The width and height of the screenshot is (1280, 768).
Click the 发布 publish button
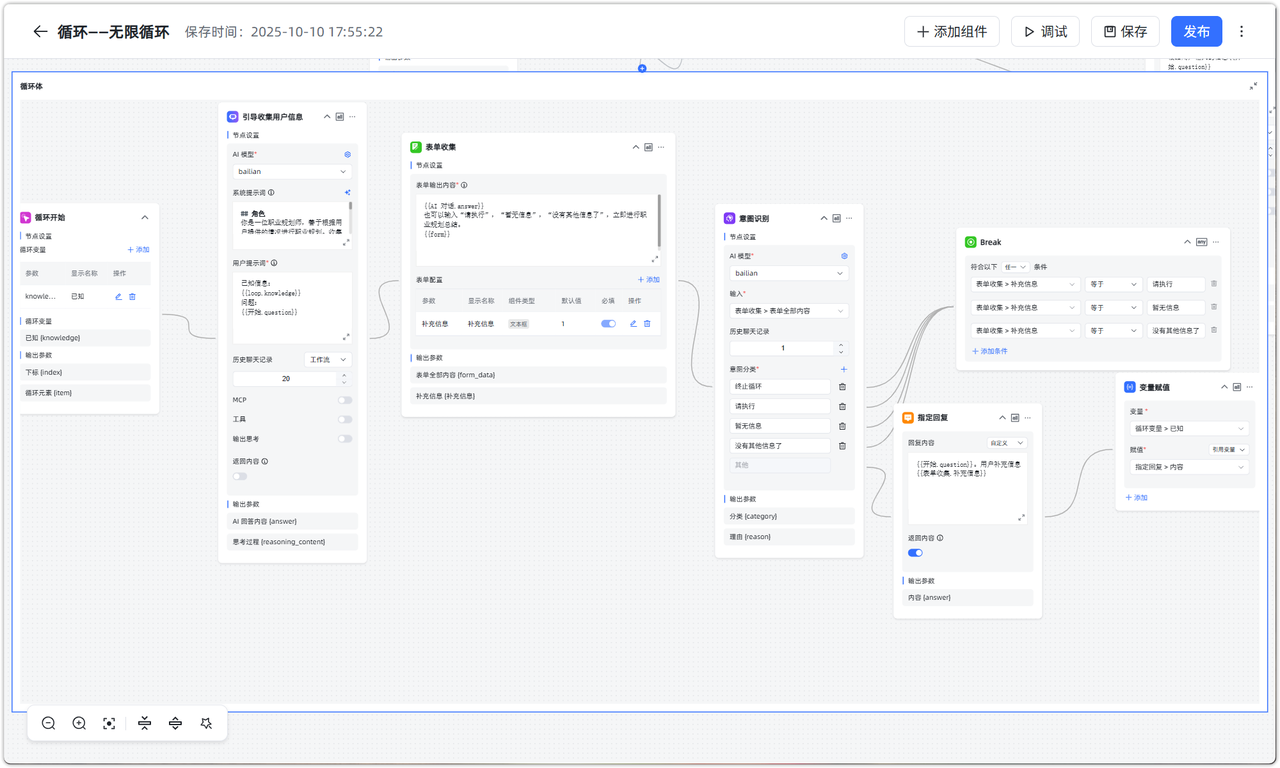coord(1196,32)
